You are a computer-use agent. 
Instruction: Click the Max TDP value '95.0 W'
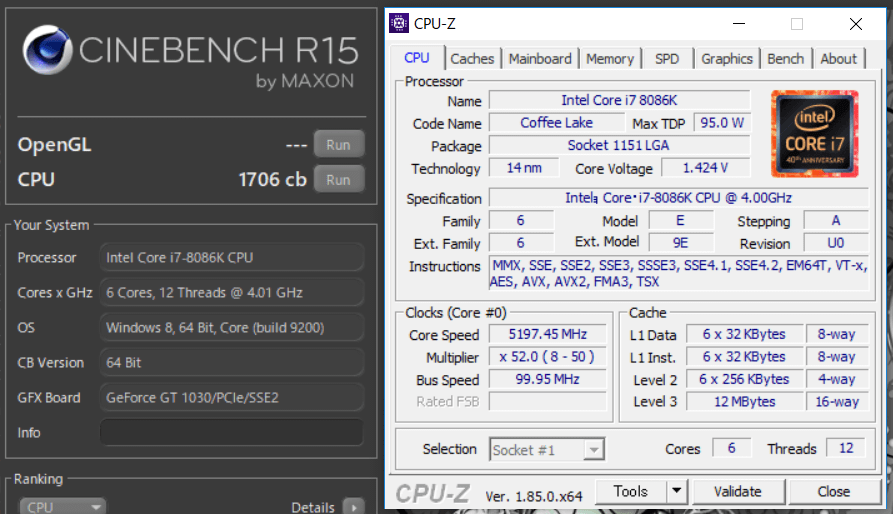point(722,122)
